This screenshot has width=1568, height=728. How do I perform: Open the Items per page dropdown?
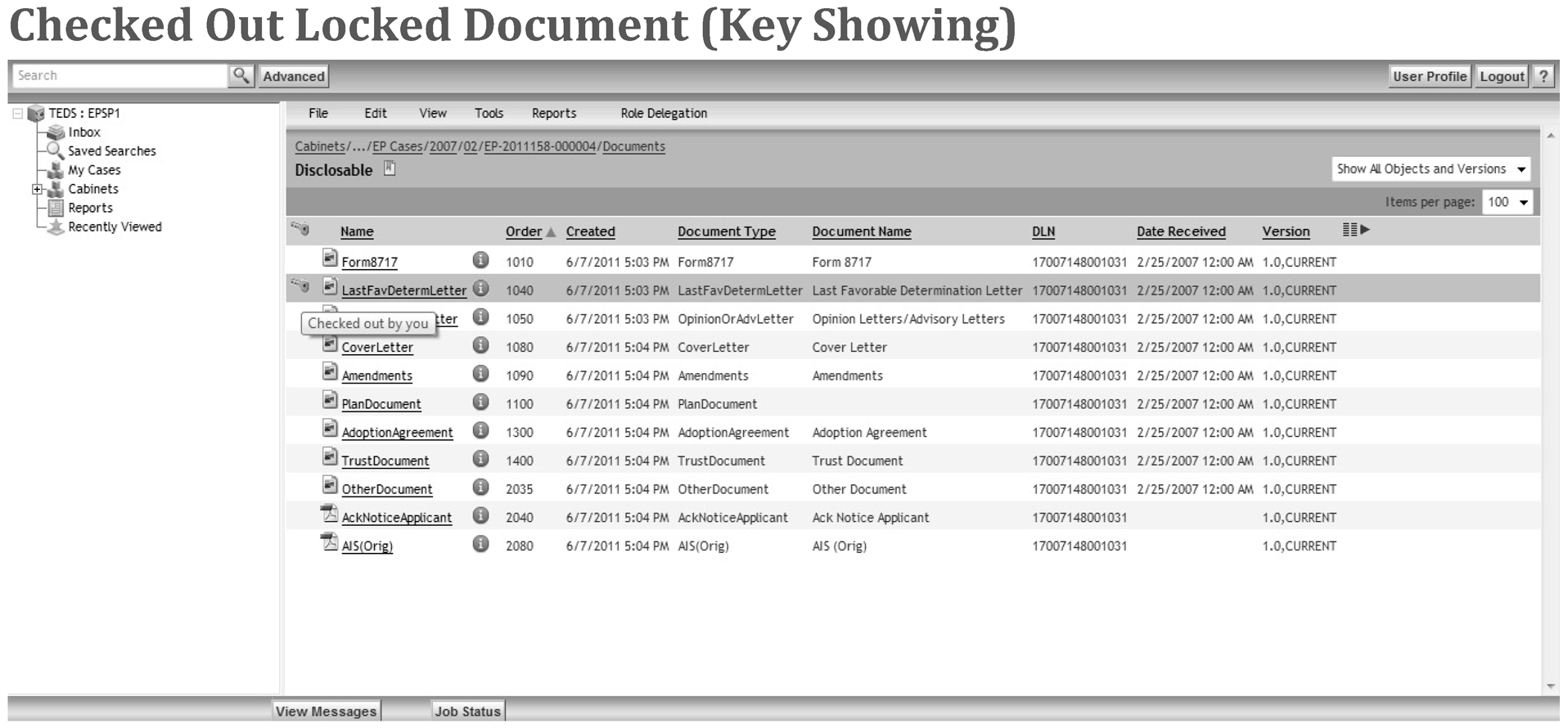click(x=1507, y=202)
